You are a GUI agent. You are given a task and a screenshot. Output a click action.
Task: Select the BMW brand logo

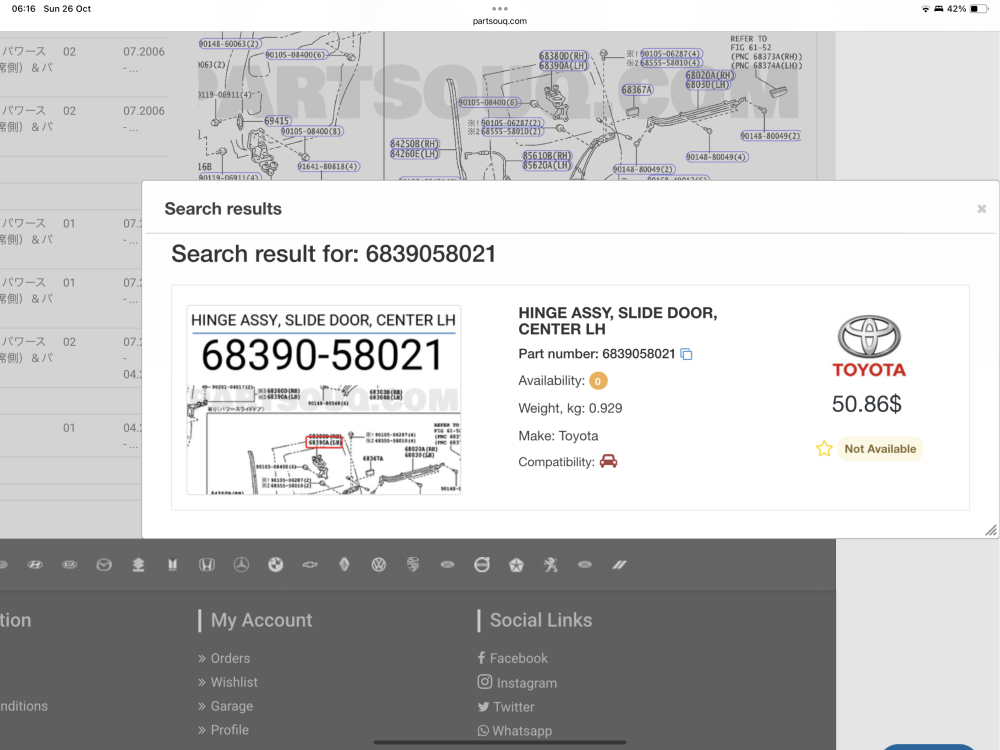[x=276, y=564]
